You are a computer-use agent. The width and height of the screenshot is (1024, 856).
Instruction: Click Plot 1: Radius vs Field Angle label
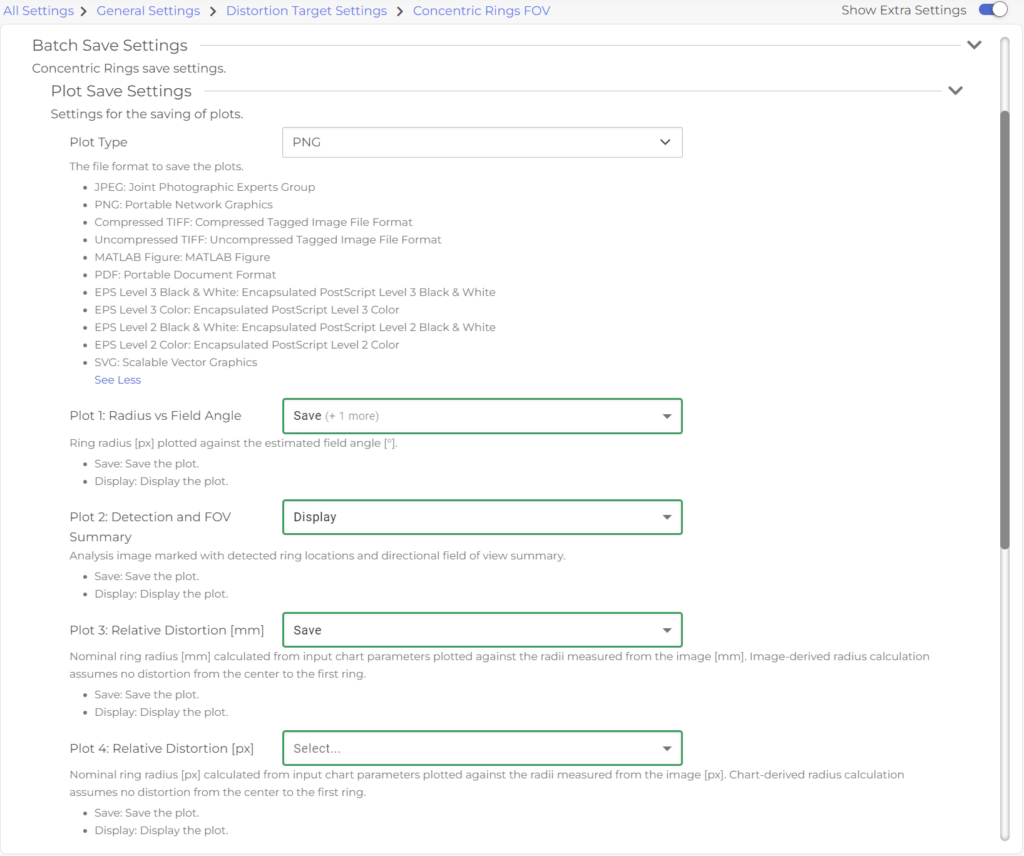pos(155,416)
